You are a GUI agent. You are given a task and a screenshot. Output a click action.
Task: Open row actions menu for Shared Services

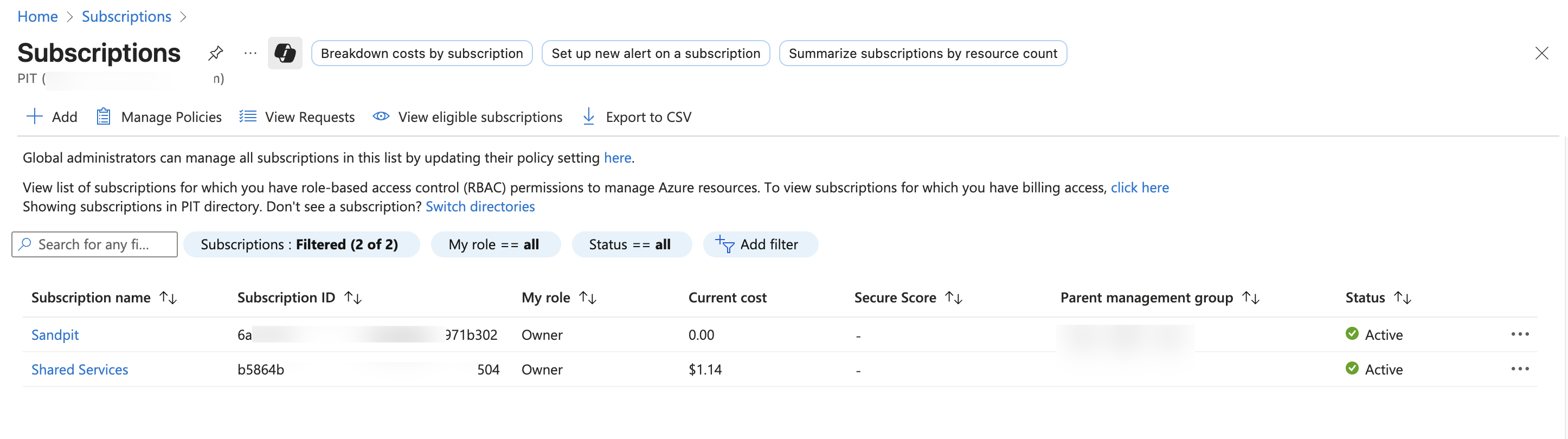click(1520, 369)
